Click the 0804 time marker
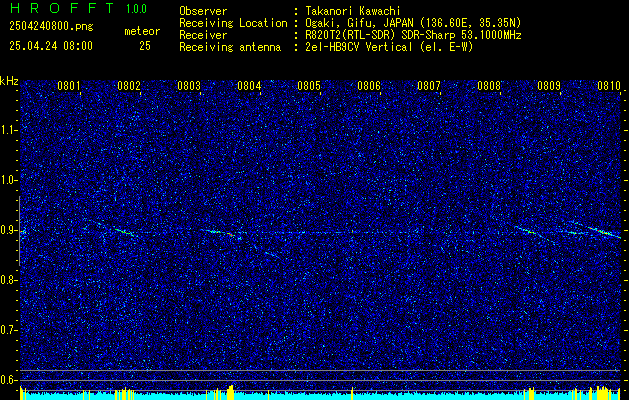The height and width of the screenshot is (400, 629). click(x=249, y=86)
